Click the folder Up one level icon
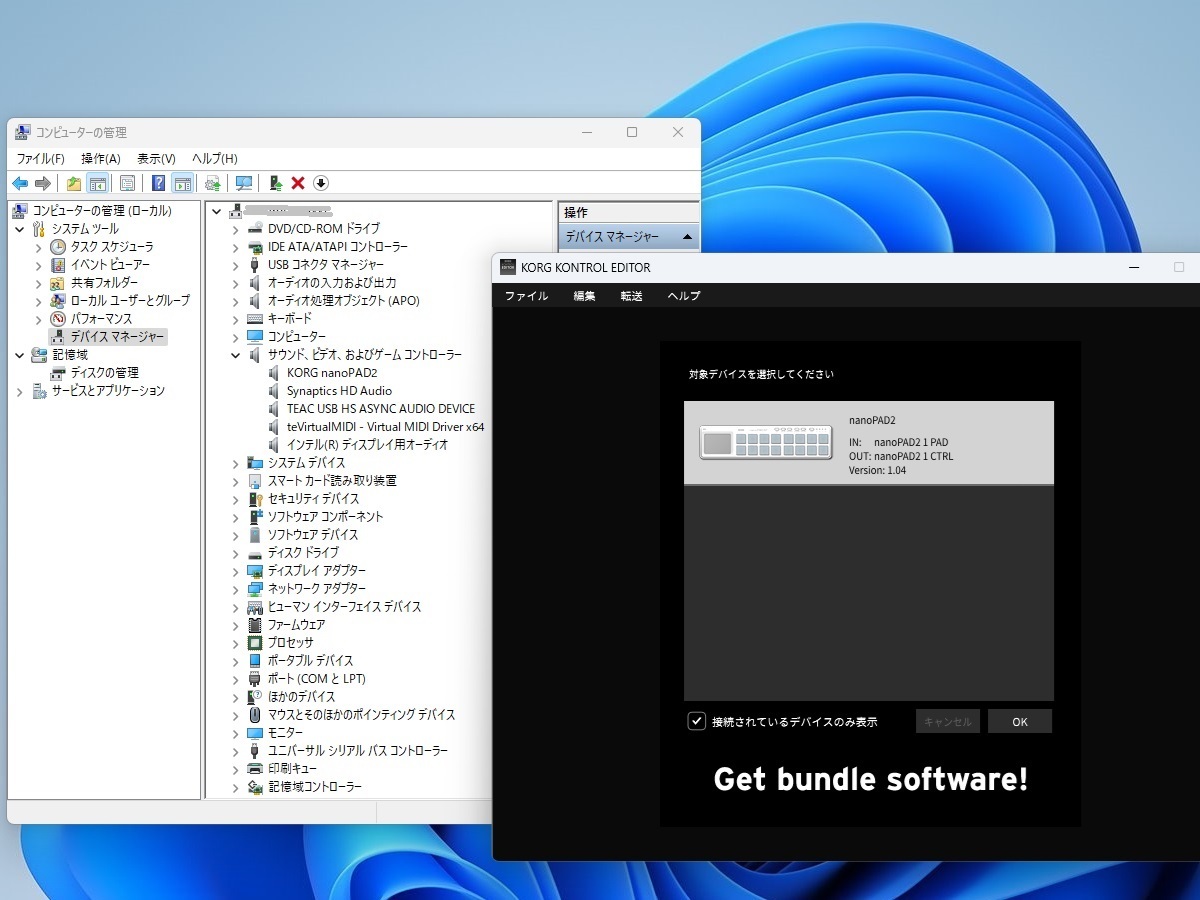 pyautogui.click(x=73, y=183)
